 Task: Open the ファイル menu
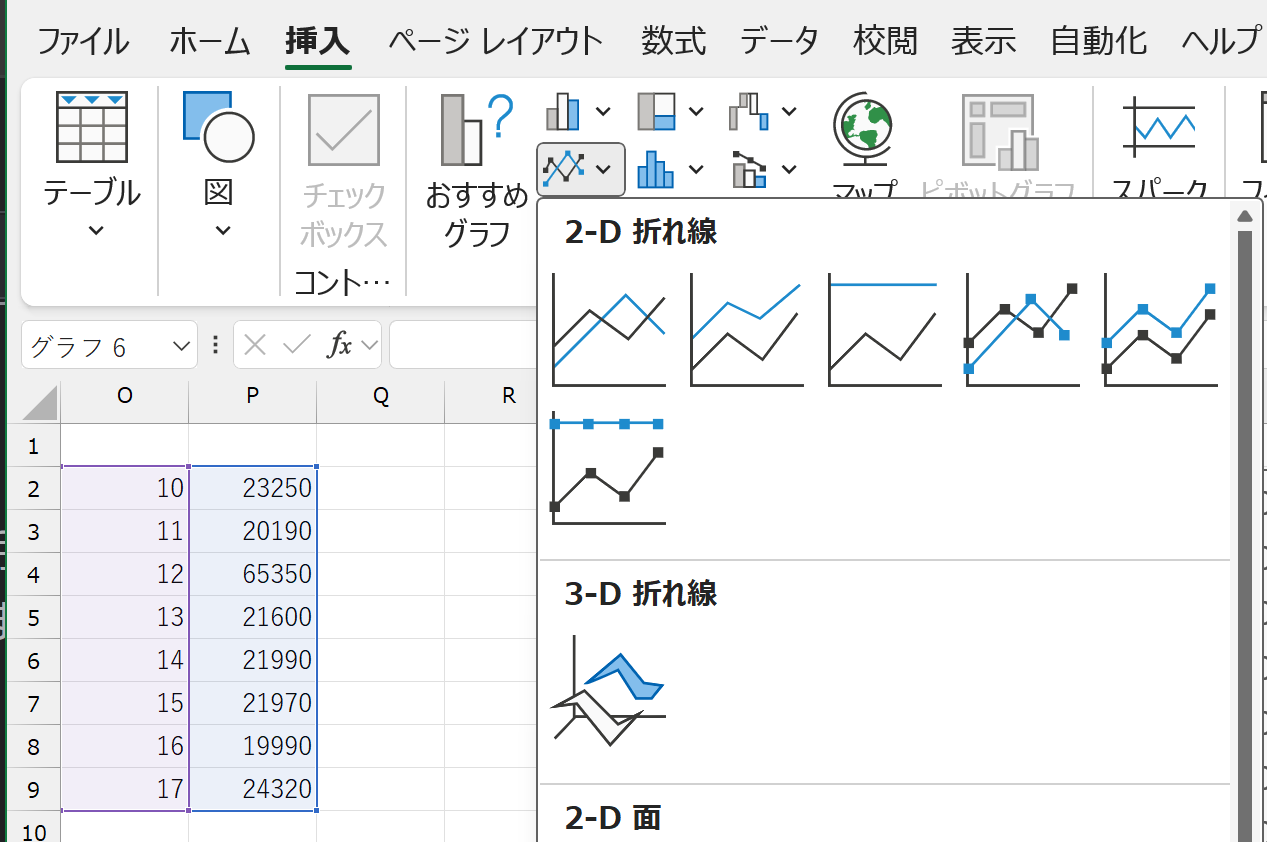[x=83, y=42]
